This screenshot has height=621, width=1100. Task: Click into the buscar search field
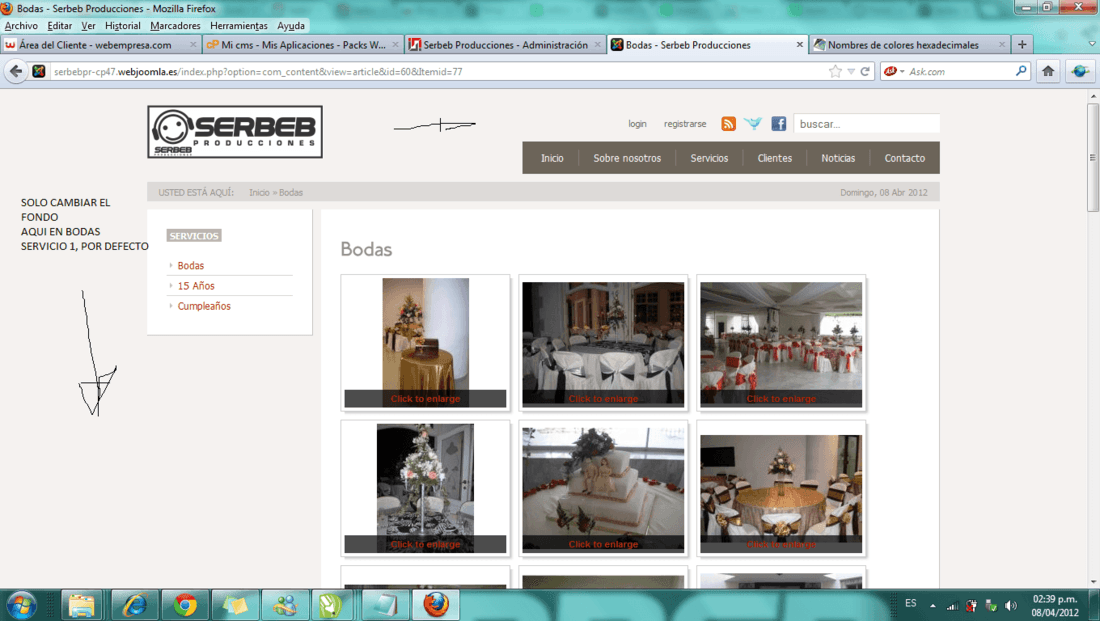(x=866, y=123)
